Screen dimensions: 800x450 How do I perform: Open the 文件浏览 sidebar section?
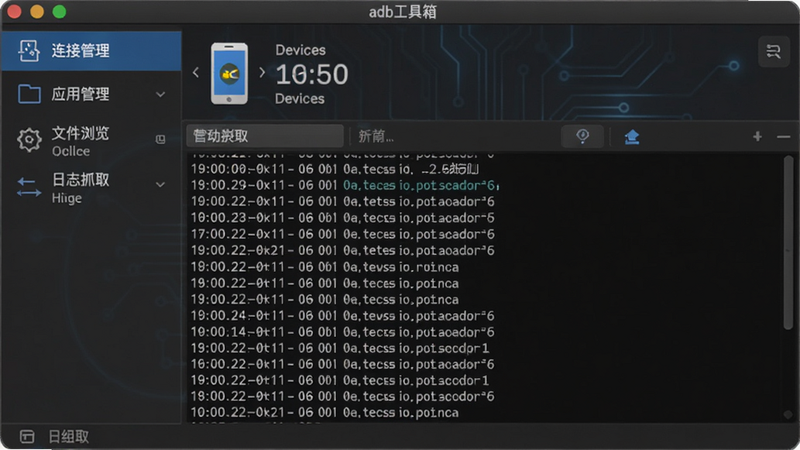pos(91,140)
